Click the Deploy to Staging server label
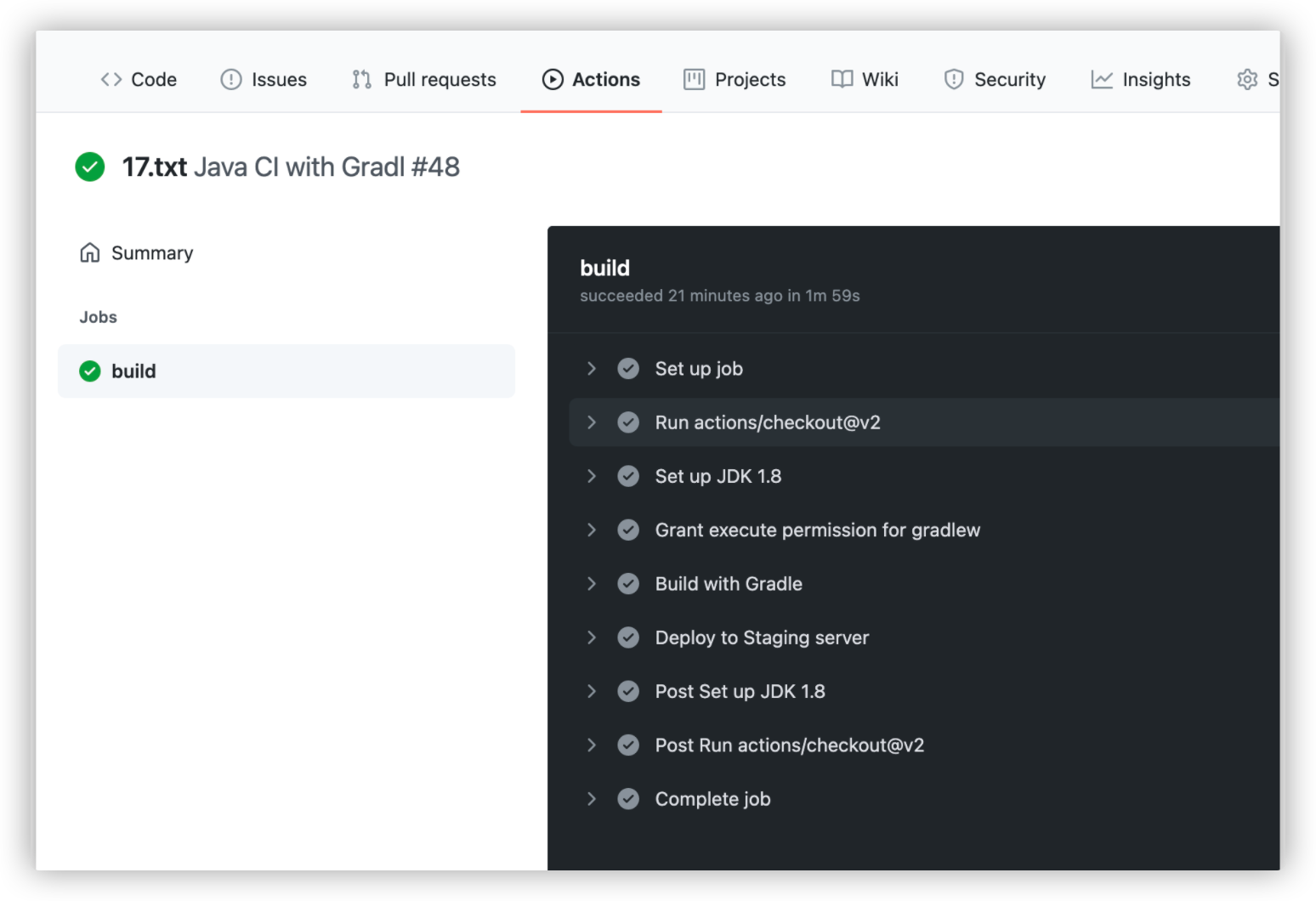Viewport: 1316px width, 901px height. (x=762, y=637)
